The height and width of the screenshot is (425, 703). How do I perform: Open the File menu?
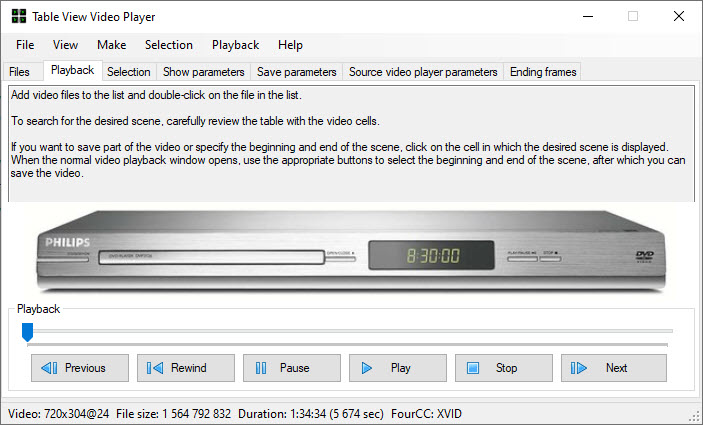[x=25, y=45]
